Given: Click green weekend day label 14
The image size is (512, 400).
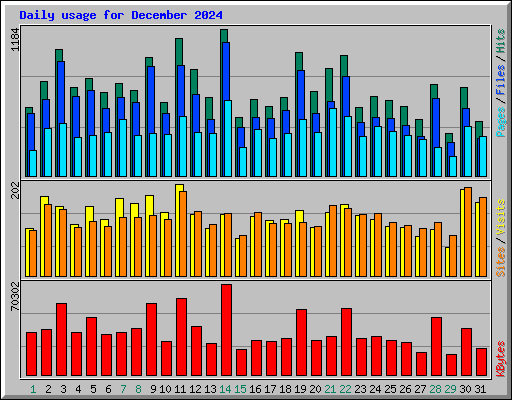Looking at the screenshot, I should 225,389.
